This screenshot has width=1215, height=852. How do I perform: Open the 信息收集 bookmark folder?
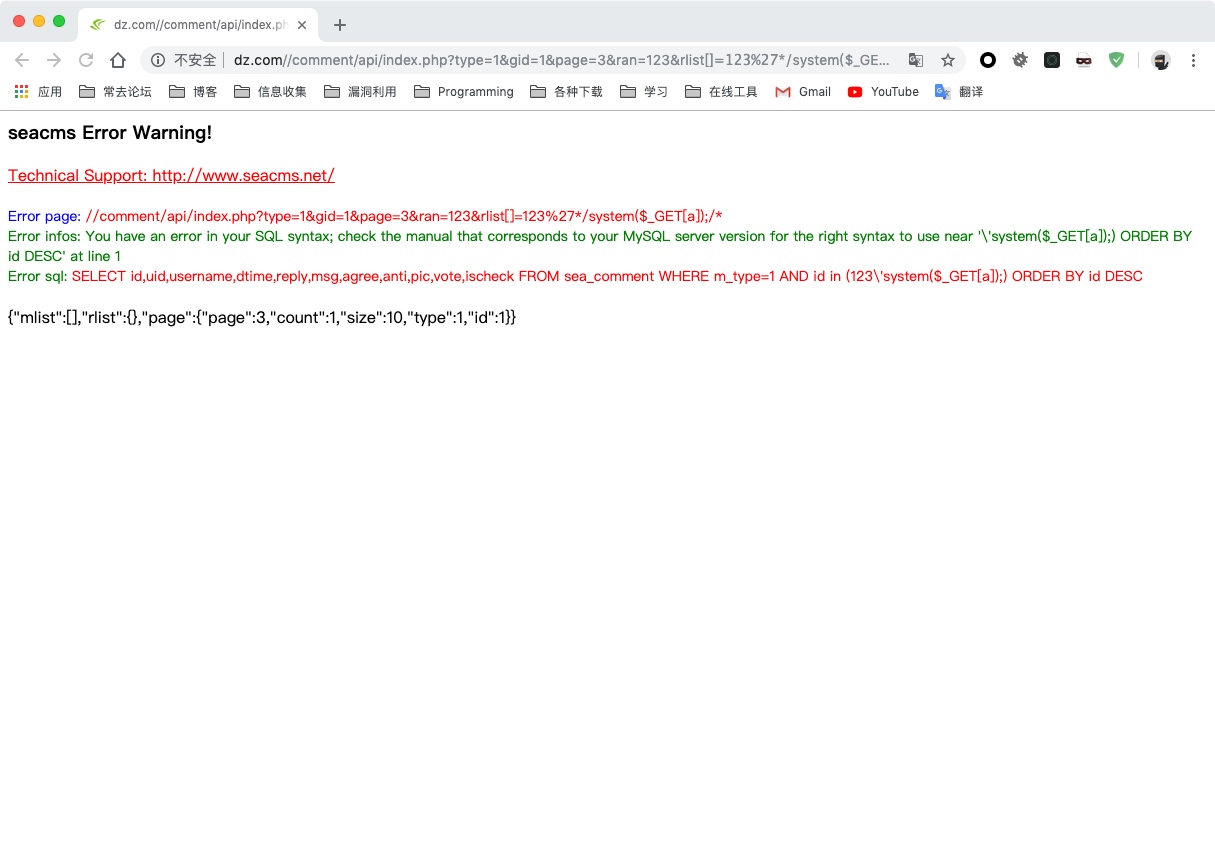270,91
